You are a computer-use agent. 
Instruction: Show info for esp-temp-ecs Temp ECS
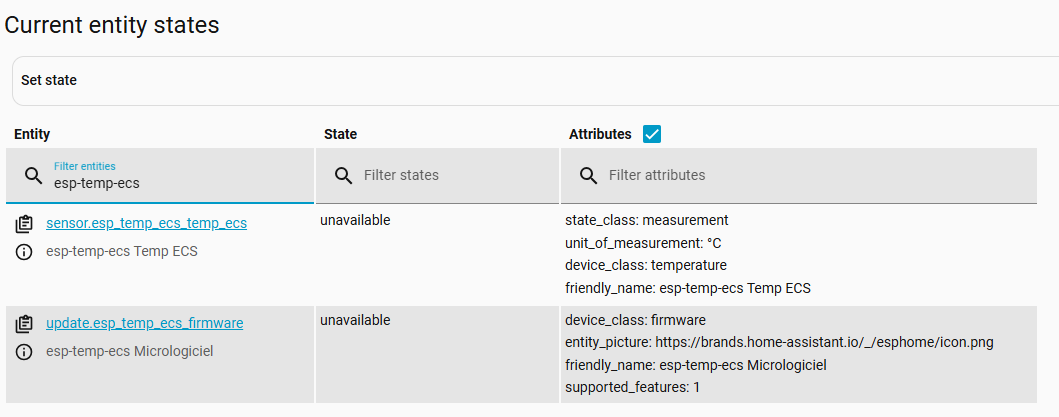pos(24,252)
